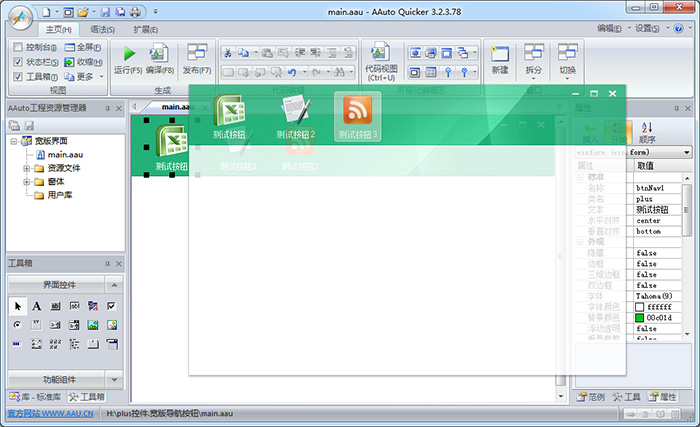Open the Code View (代码视图) icon
This screenshot has width=700, height=427.
coord(380,54)
